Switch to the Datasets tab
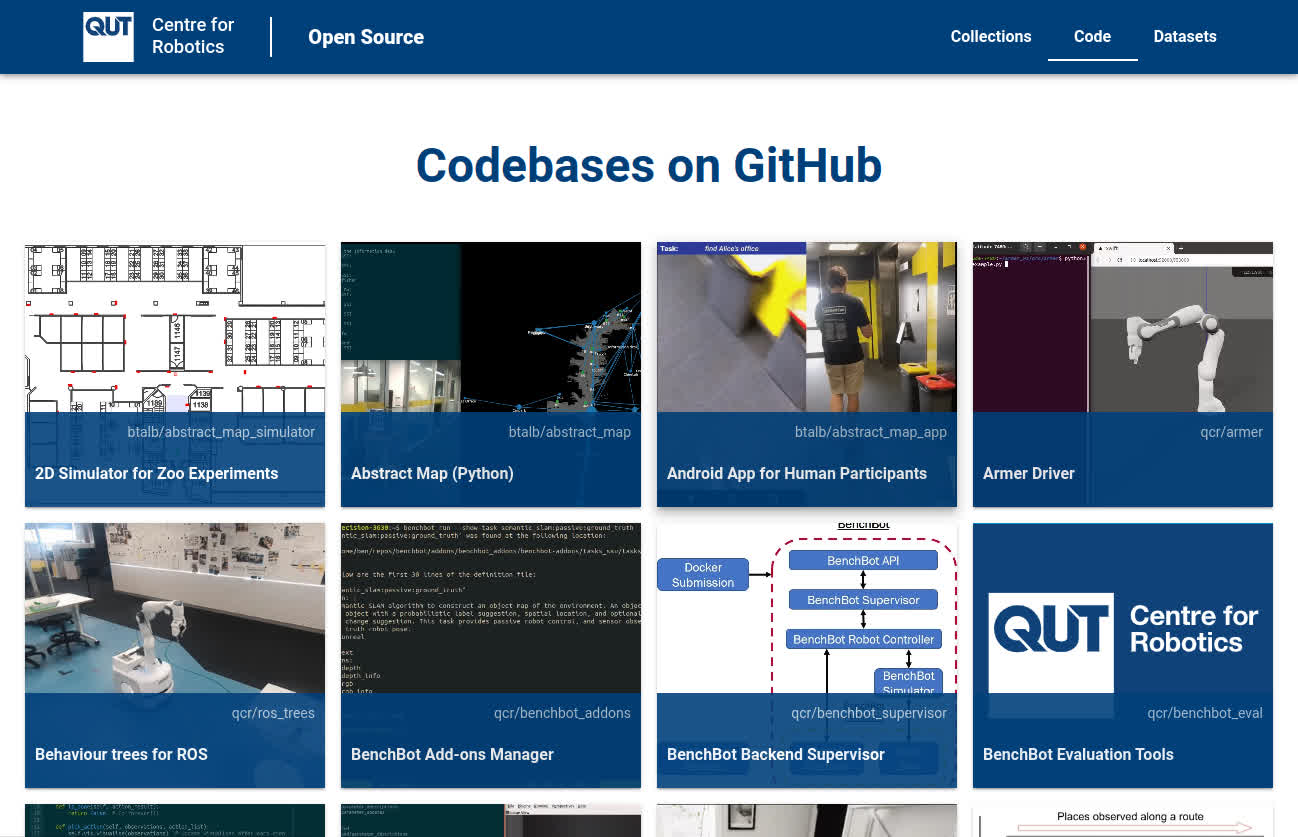Image resolution: width=1298 pixels, height=837 pixels. pyautogui.click(x=1185, y=37)
